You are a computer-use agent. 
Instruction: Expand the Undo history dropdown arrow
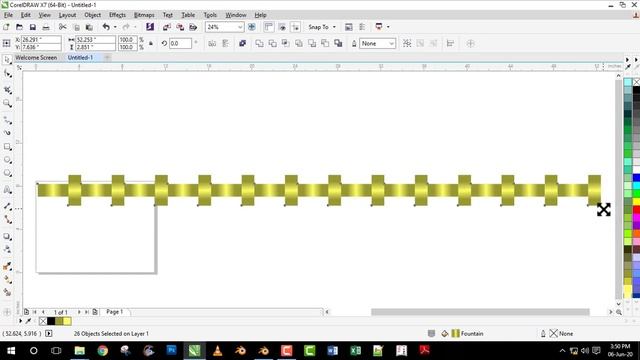click(115, 27)
